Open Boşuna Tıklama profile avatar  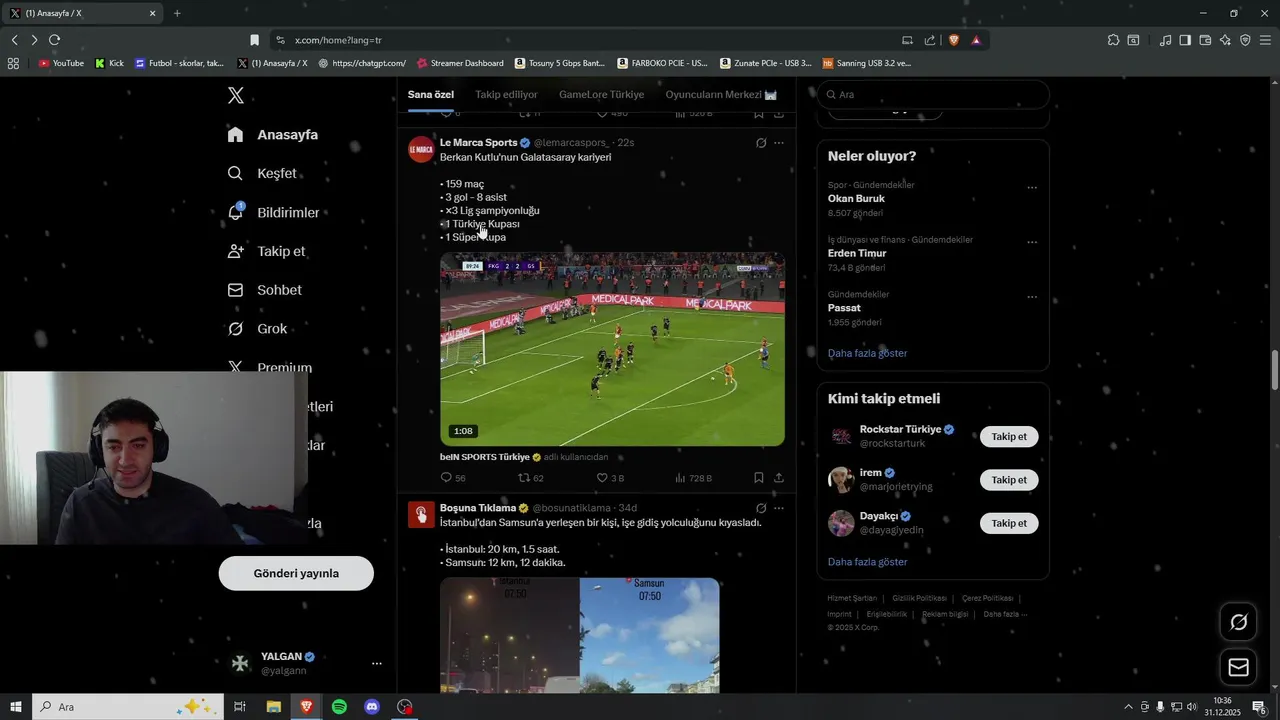(421, 515)
